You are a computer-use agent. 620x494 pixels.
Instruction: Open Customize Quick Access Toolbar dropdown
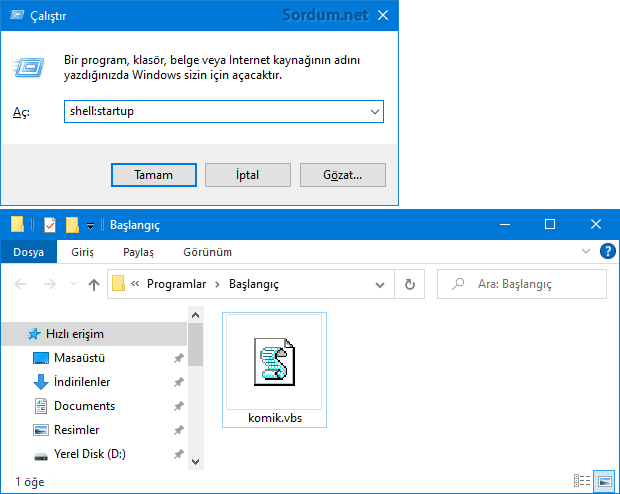click(x=91, y=225)
